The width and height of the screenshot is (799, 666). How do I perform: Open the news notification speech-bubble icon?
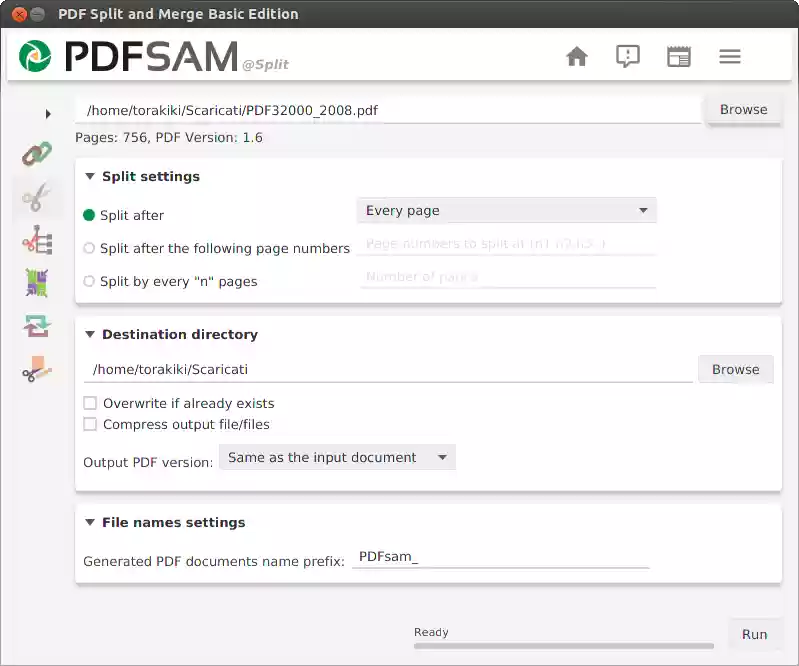pyautogui.click(x=628, y=56)
